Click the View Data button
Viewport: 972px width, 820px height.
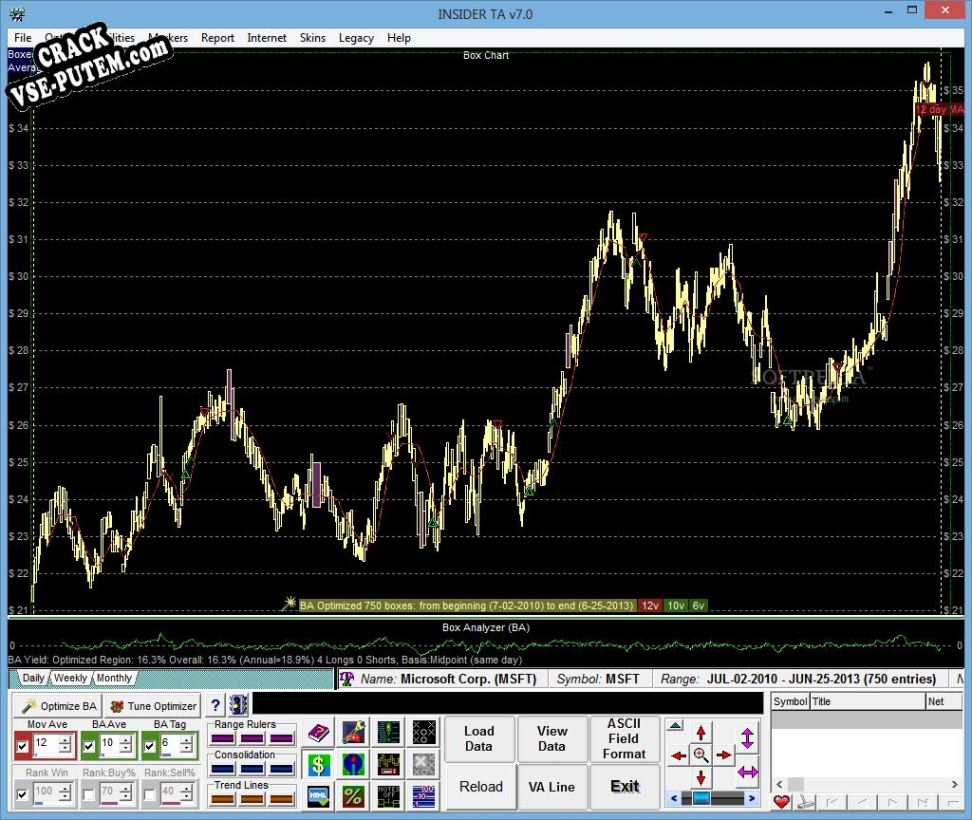tap(551, 738)
